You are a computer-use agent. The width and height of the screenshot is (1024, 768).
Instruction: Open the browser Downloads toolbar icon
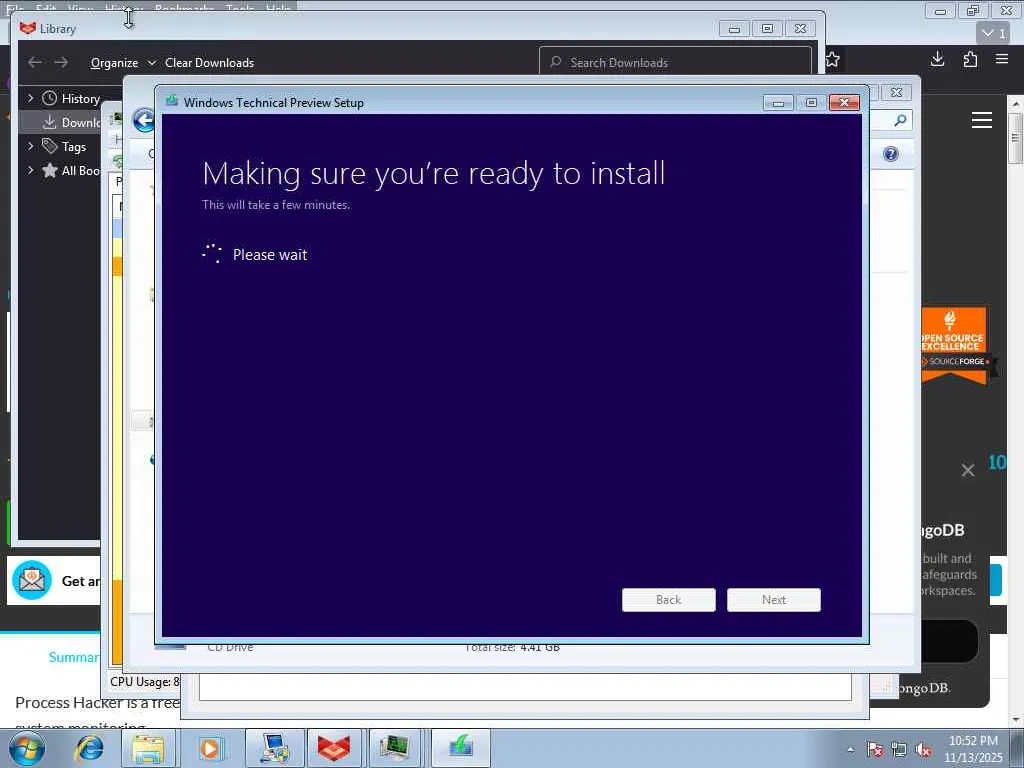click(x=937, y=59)
